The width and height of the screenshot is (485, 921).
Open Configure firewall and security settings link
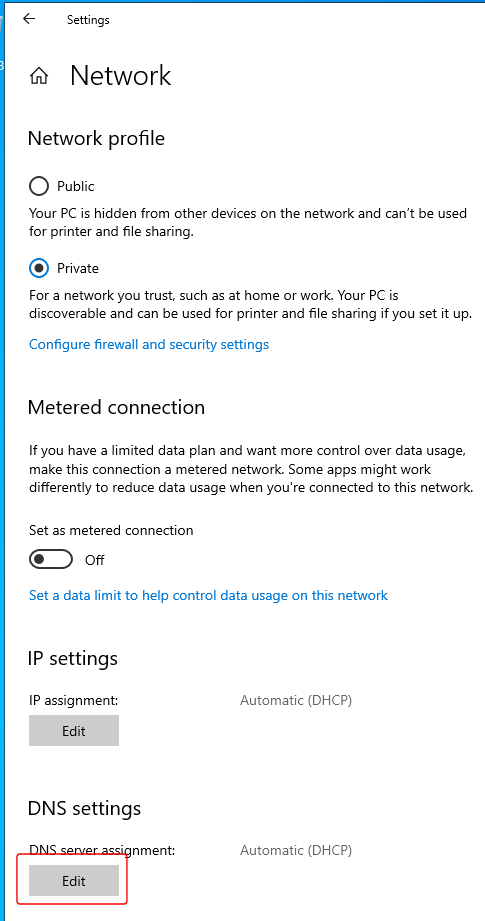coord(149,344)
